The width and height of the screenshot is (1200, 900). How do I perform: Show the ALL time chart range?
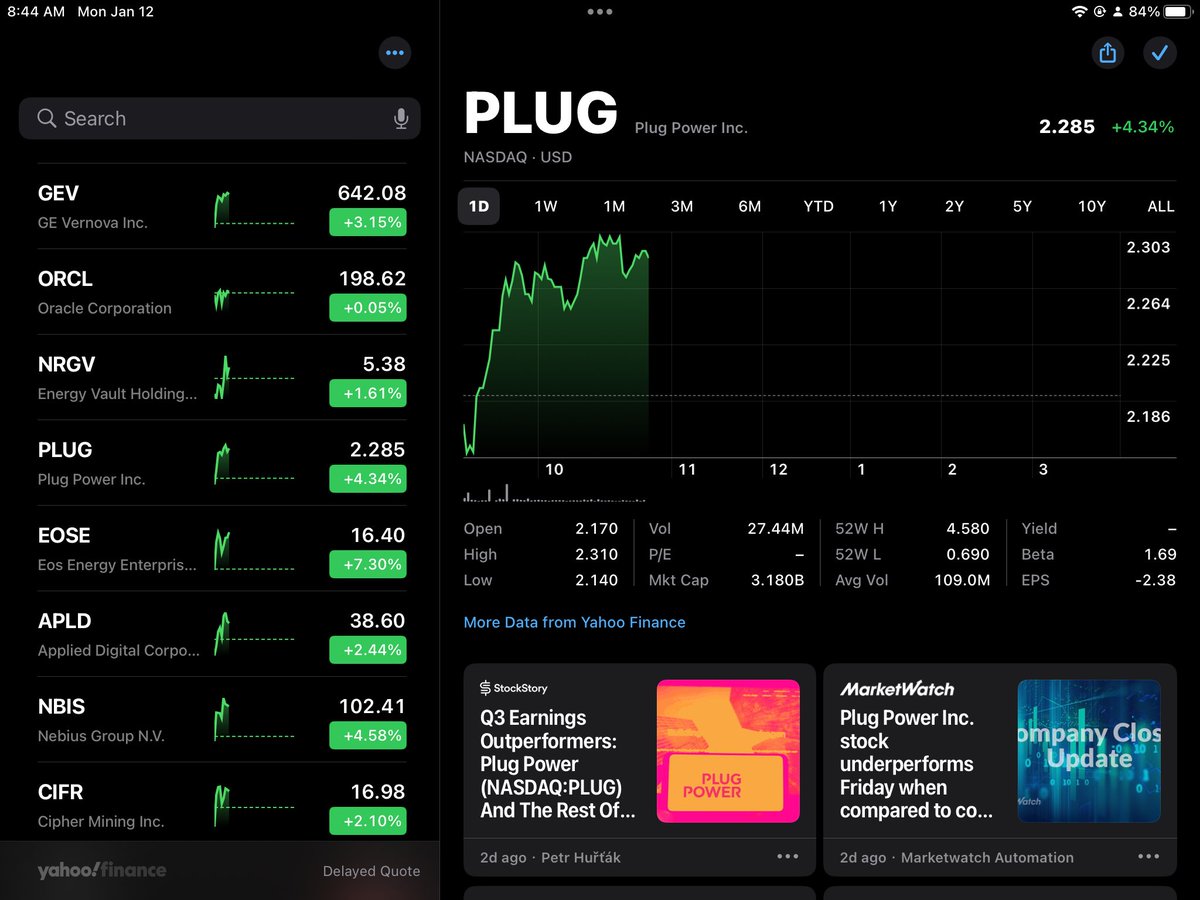coord(1161,206)
